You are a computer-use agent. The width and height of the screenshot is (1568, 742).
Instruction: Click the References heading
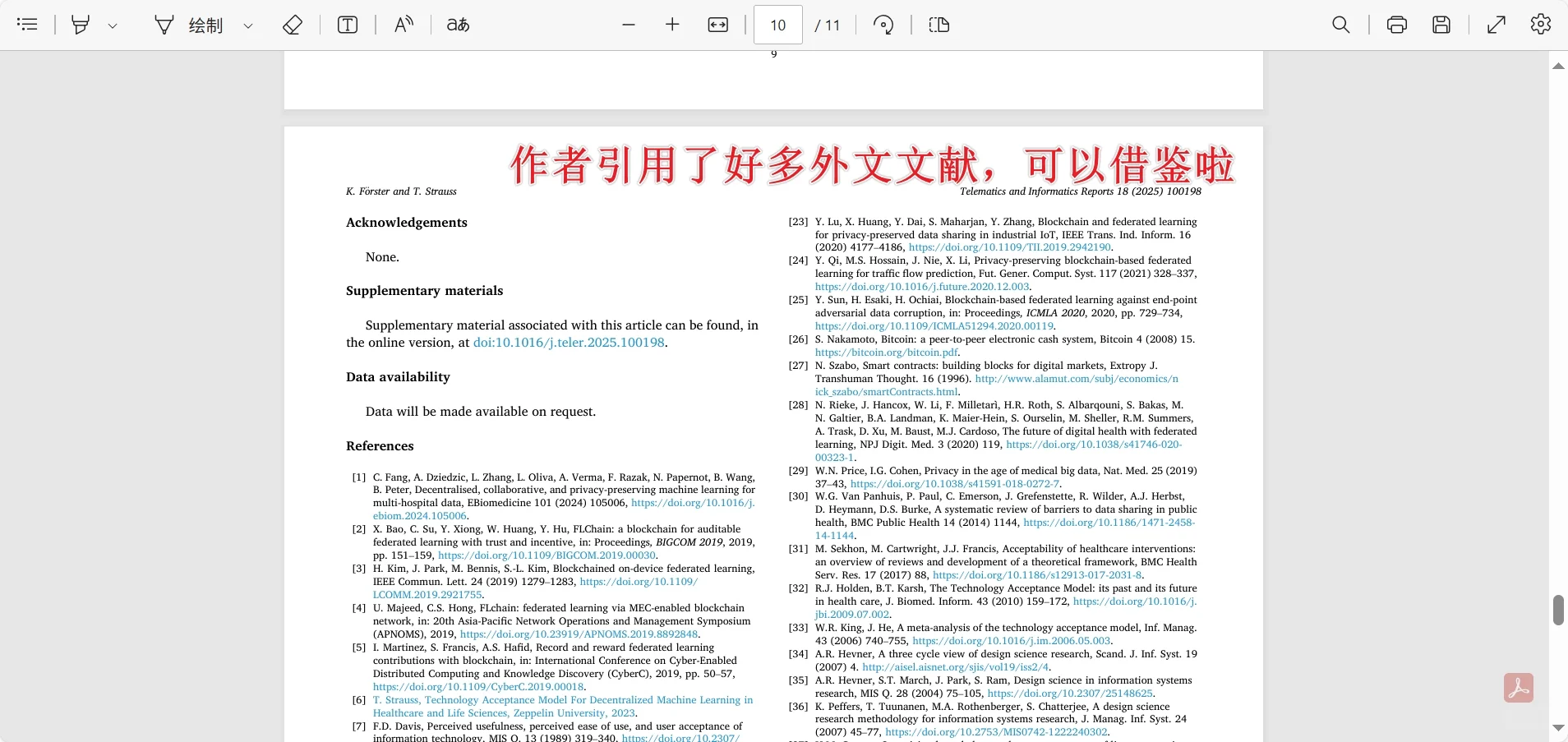click(x=380, y=446)
